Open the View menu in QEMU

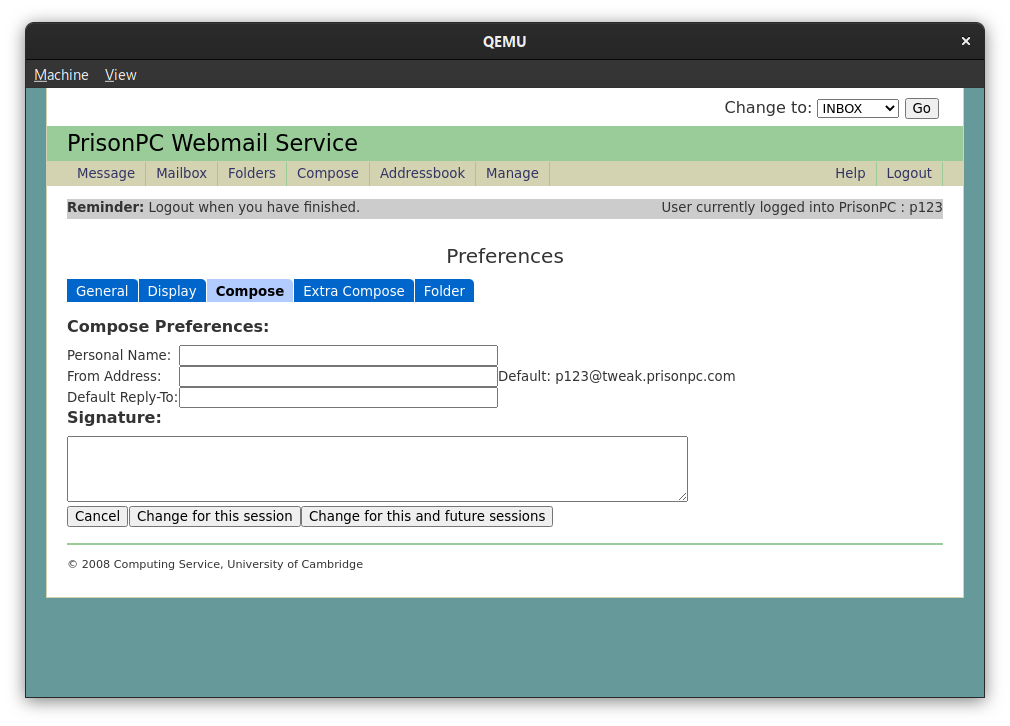click(120, 75)
